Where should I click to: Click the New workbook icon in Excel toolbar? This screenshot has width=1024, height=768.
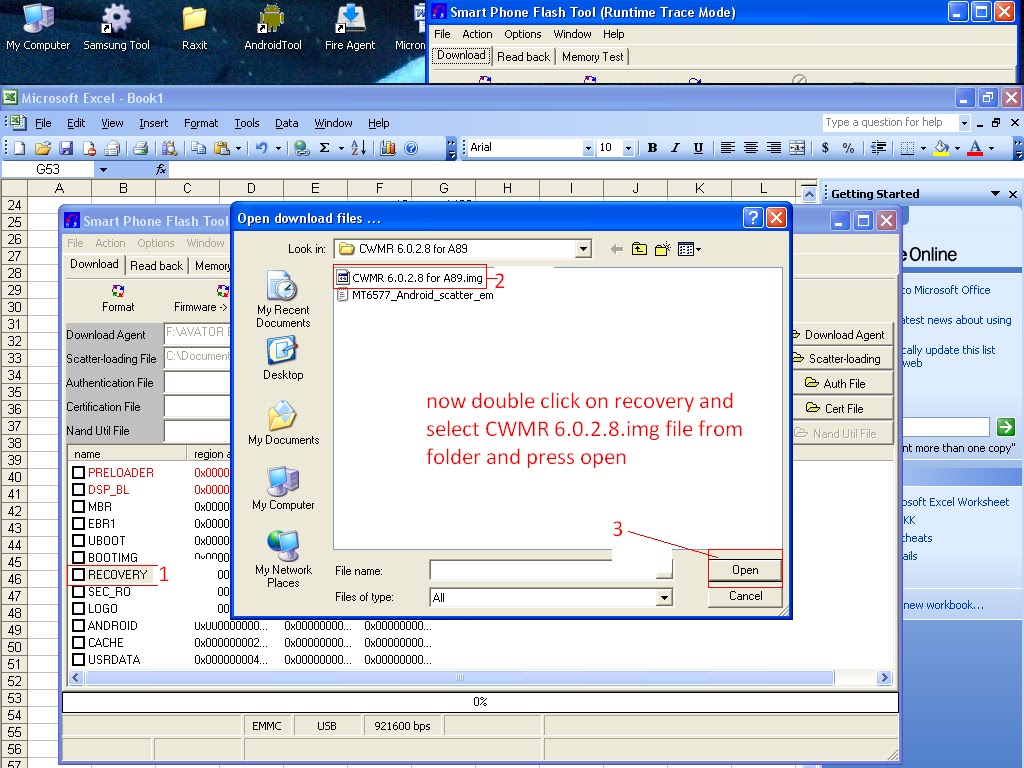[x=20, y=148]
